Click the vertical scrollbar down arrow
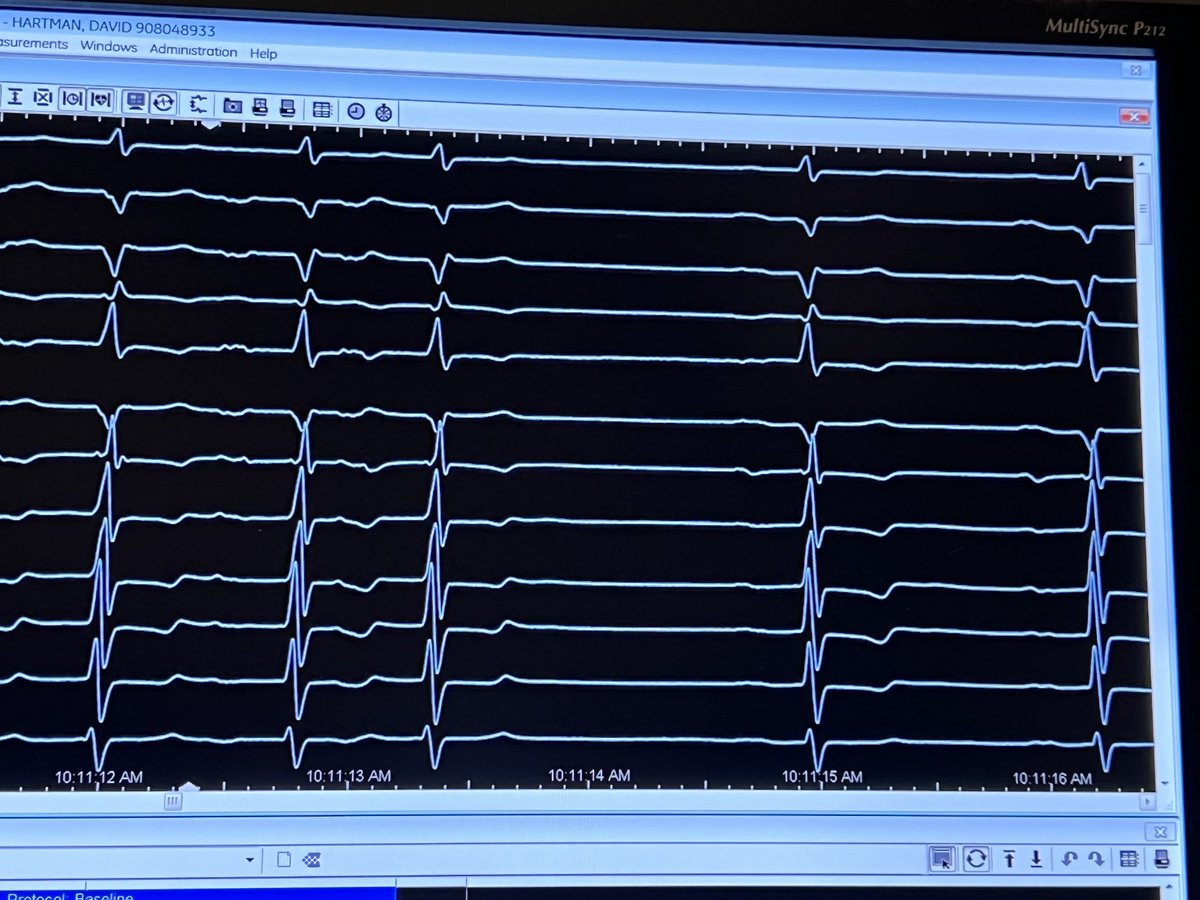The image size is (1200, 900). (1163, 784)
